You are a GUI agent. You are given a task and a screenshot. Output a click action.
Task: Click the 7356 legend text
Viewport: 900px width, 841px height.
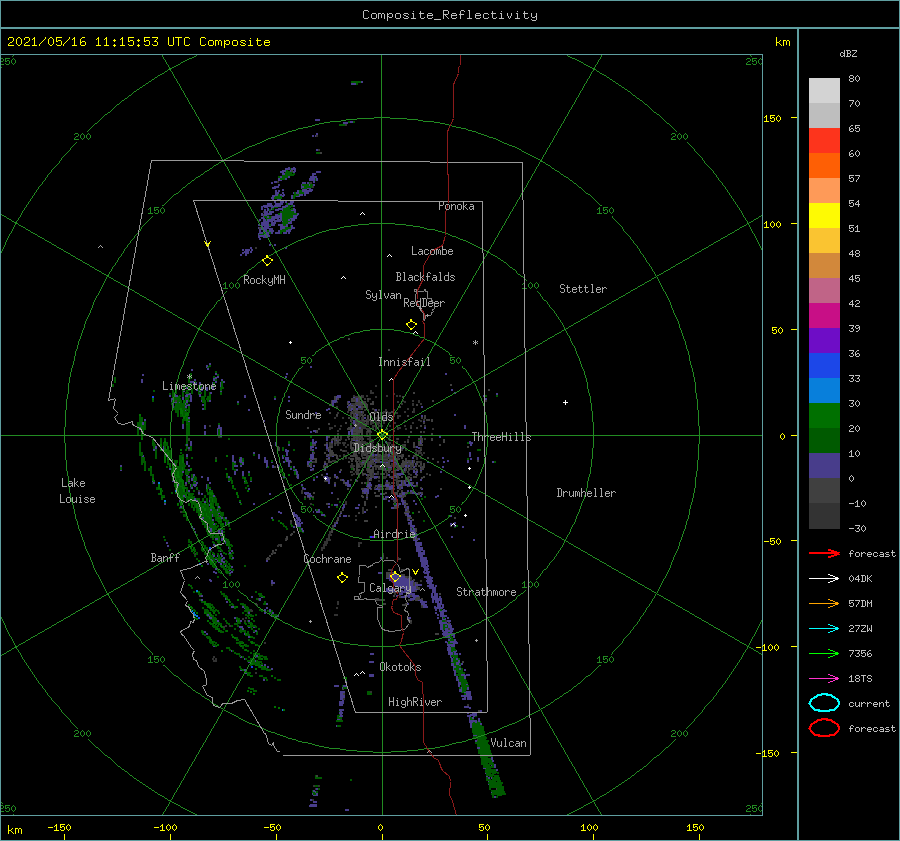point(860,654)
